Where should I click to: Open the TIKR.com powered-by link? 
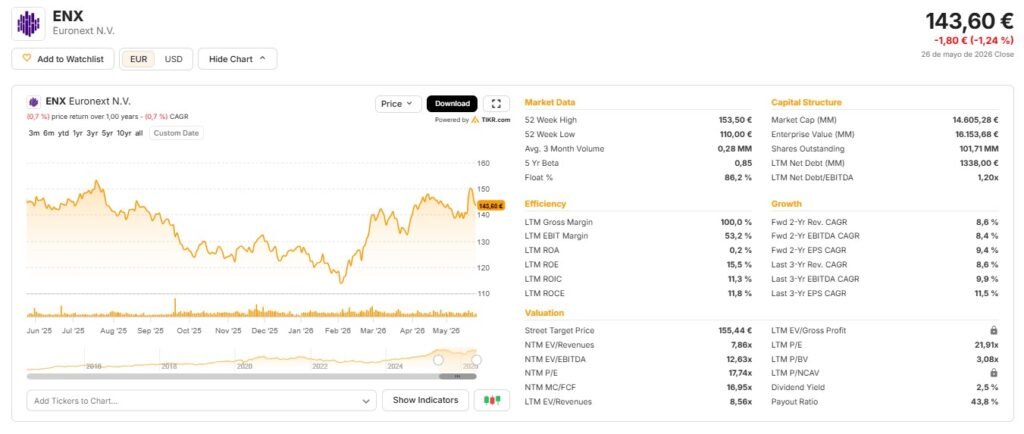490,120
